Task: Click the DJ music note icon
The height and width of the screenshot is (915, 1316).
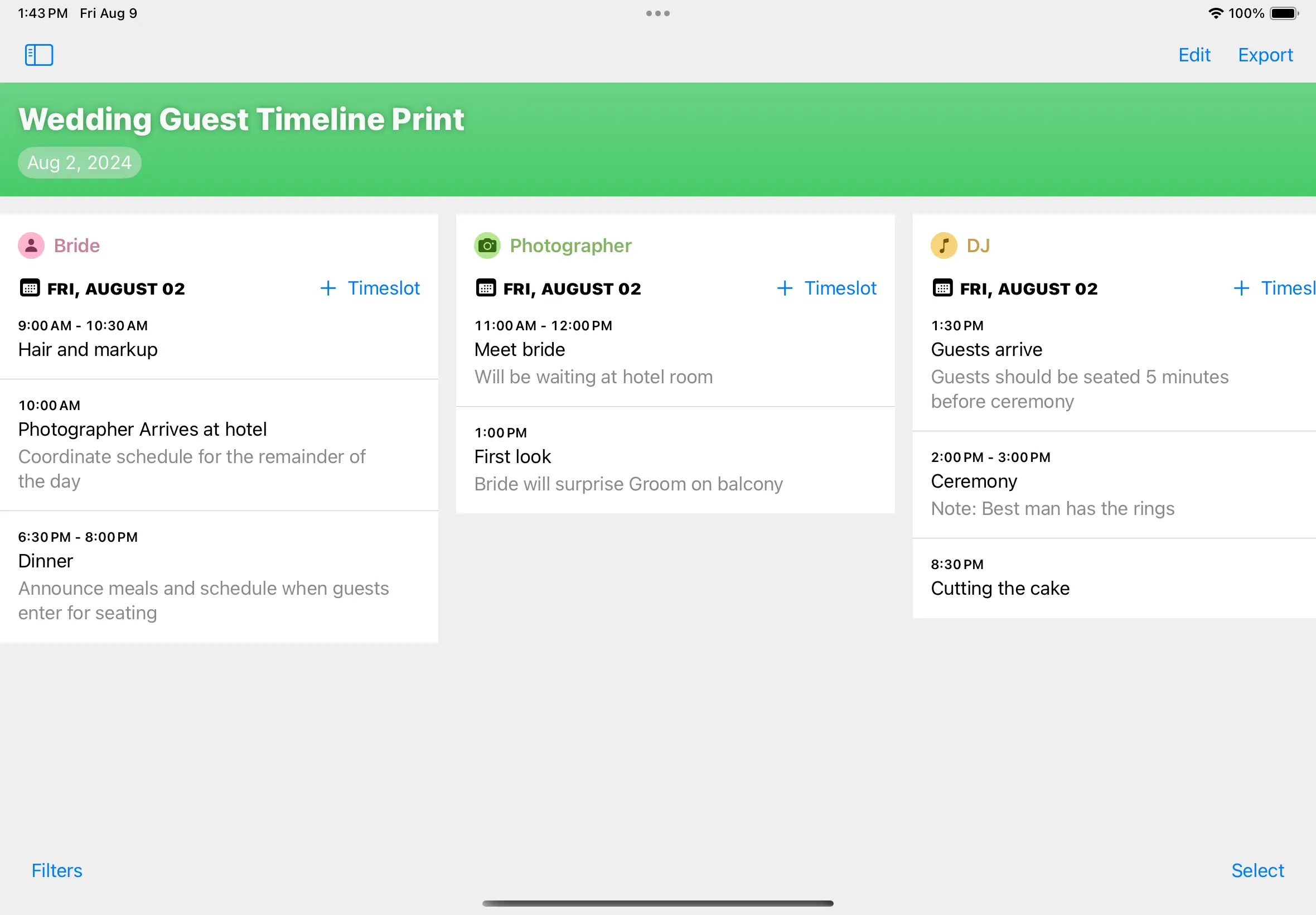Action: click(944, 246)
